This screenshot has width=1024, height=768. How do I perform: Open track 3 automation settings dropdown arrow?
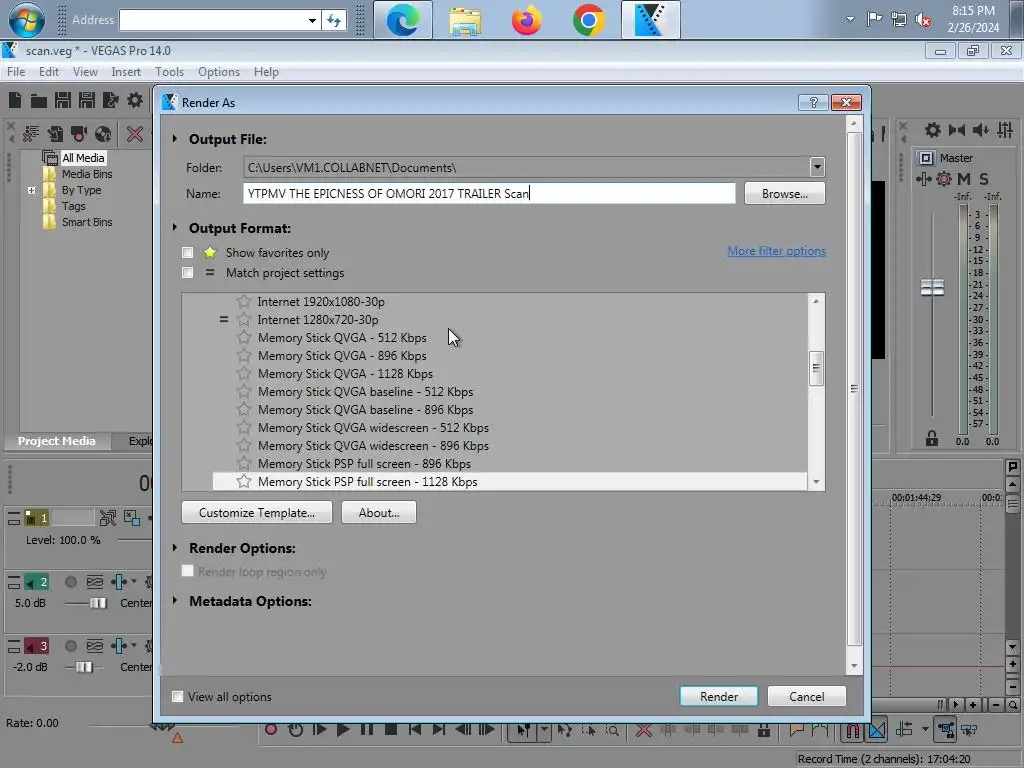134,646
